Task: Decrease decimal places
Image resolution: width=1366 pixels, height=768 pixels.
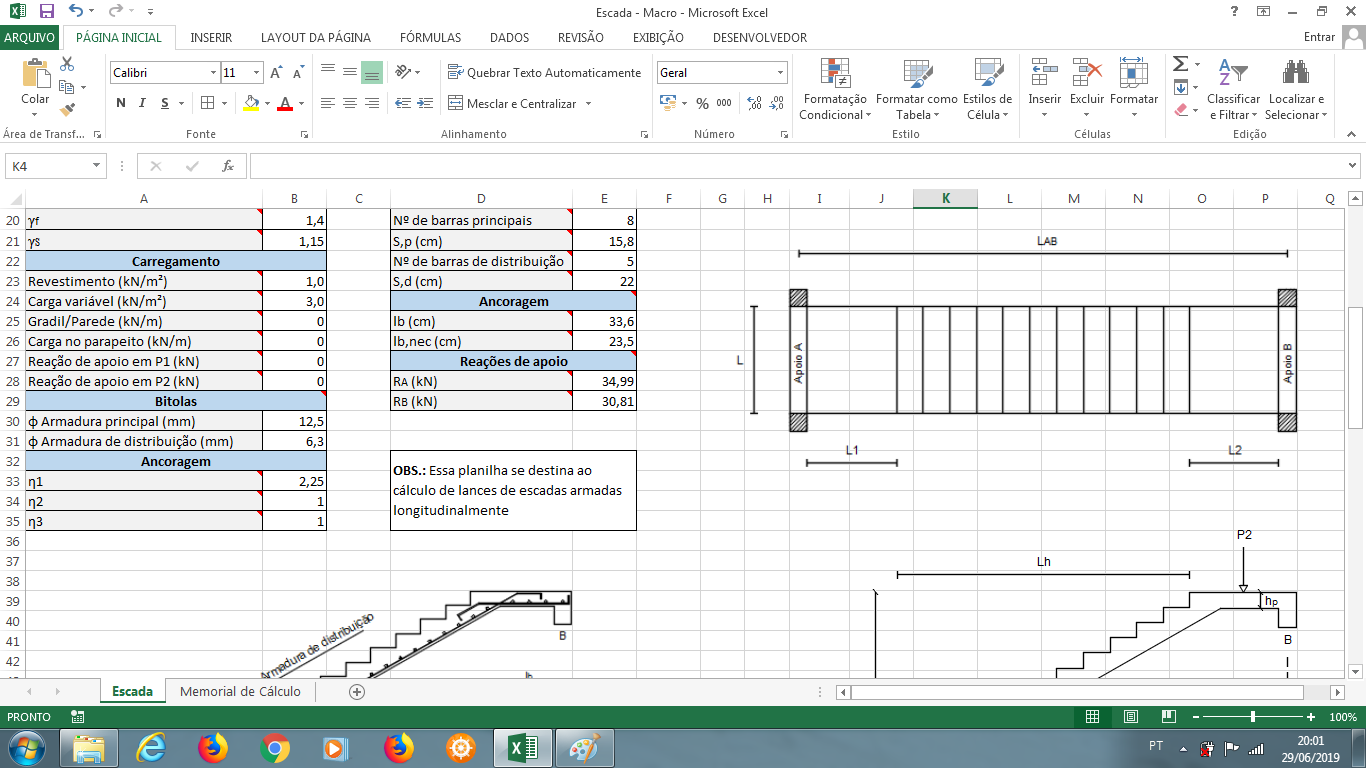Action: coord(776,103)
